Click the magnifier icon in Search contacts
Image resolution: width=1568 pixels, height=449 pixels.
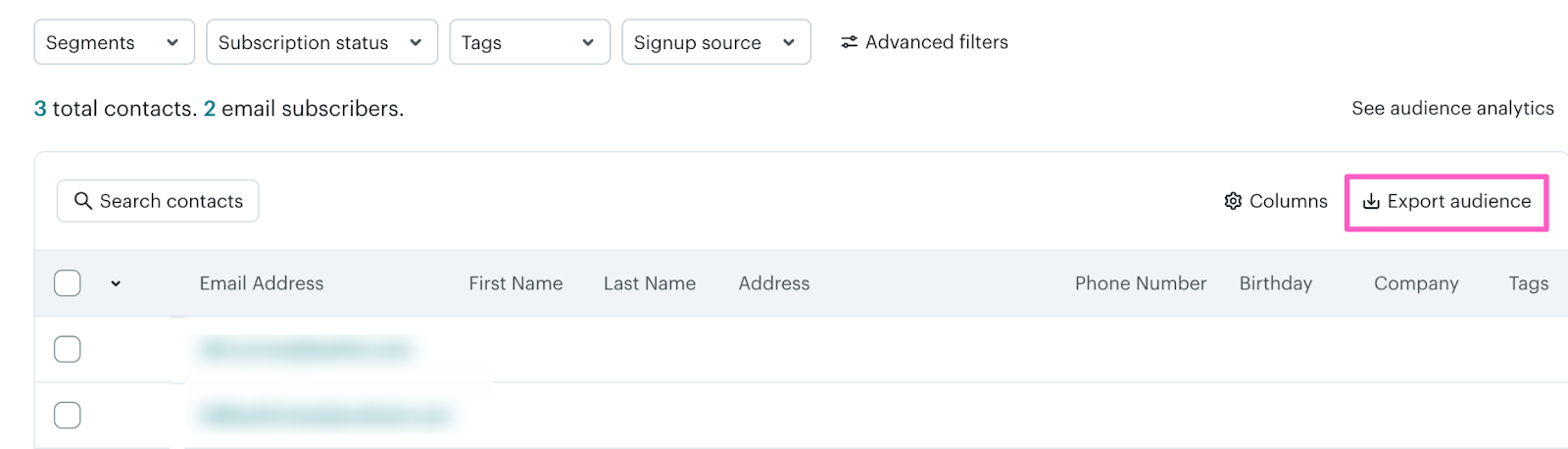(83, 201)
